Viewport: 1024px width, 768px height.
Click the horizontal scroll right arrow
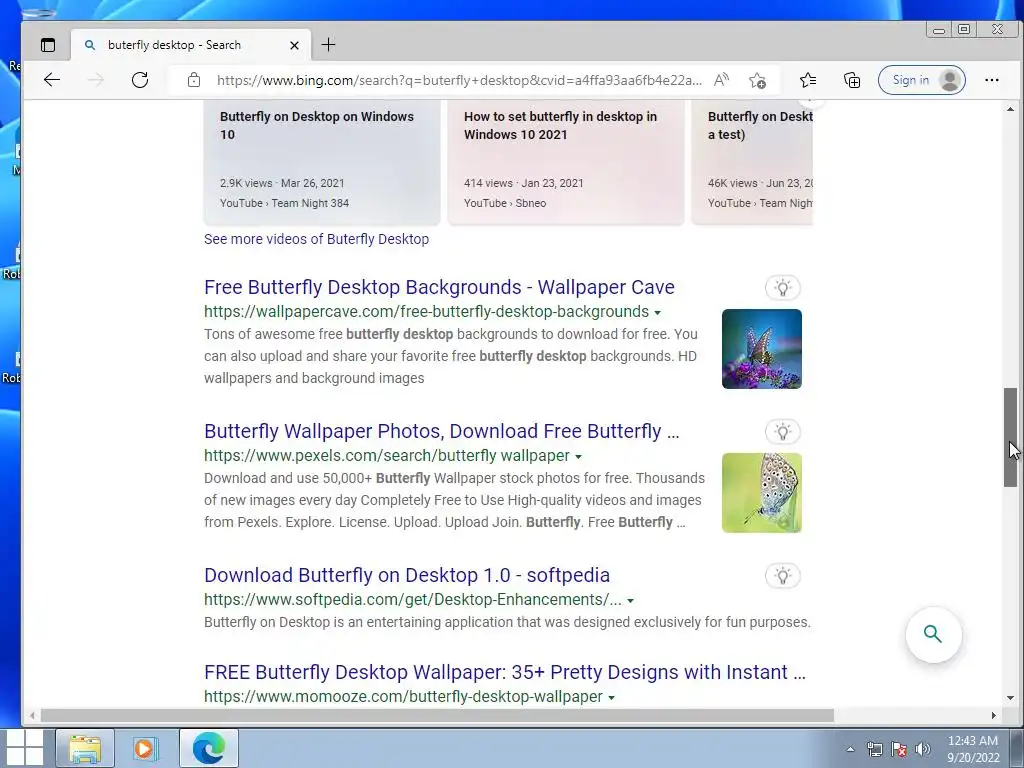click(x=993, y=715)
